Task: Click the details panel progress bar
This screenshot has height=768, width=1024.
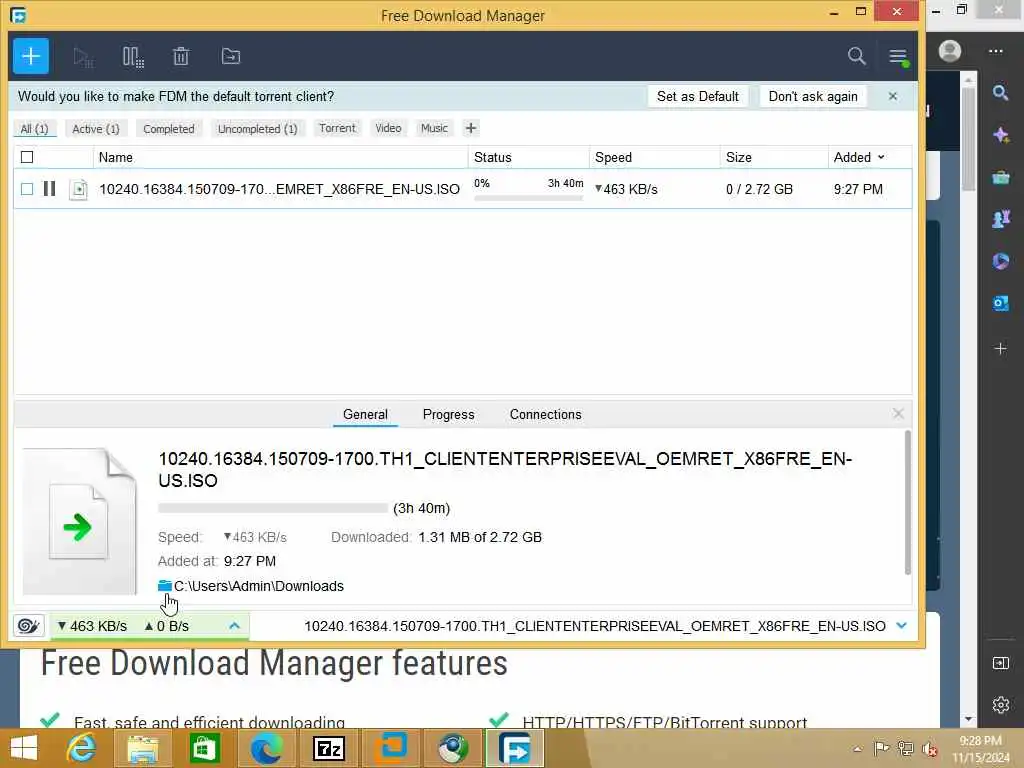Action: pos(273,508)
